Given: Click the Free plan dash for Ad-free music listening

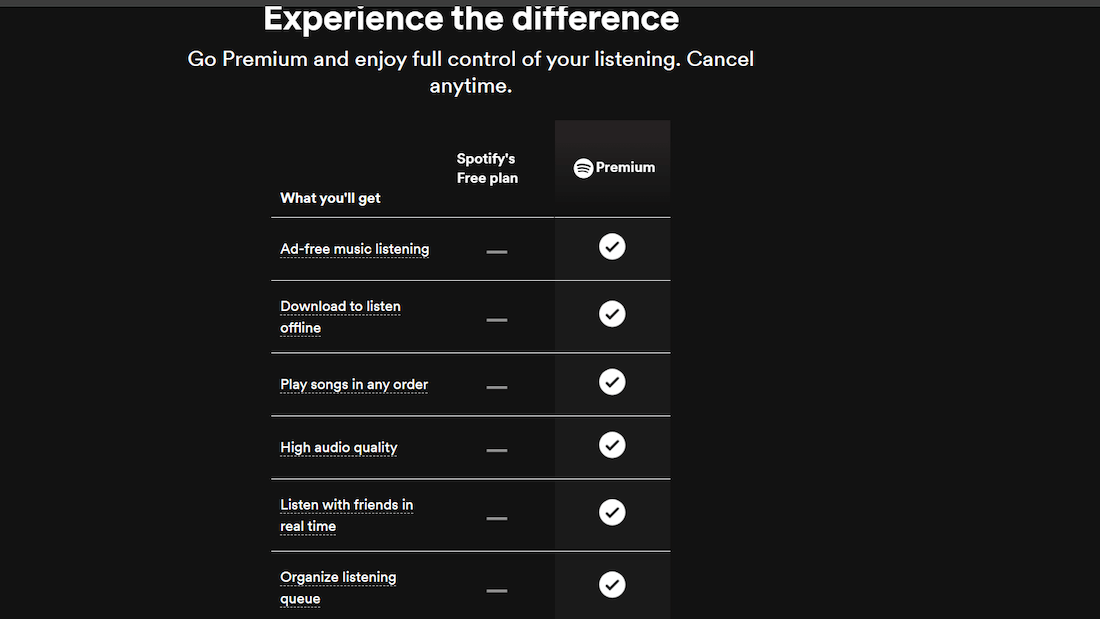Looking at the screenshot, I should [497, 251].
